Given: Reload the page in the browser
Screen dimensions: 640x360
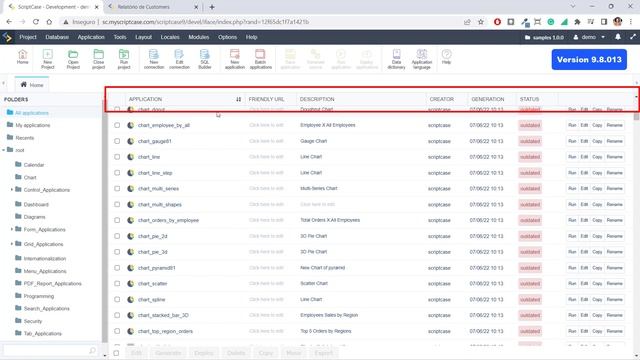Looking at the screenshot, I should [x=36, y=22].
